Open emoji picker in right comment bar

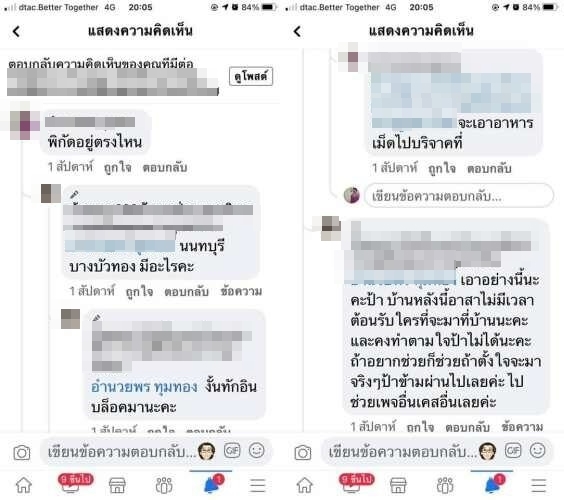538,450
